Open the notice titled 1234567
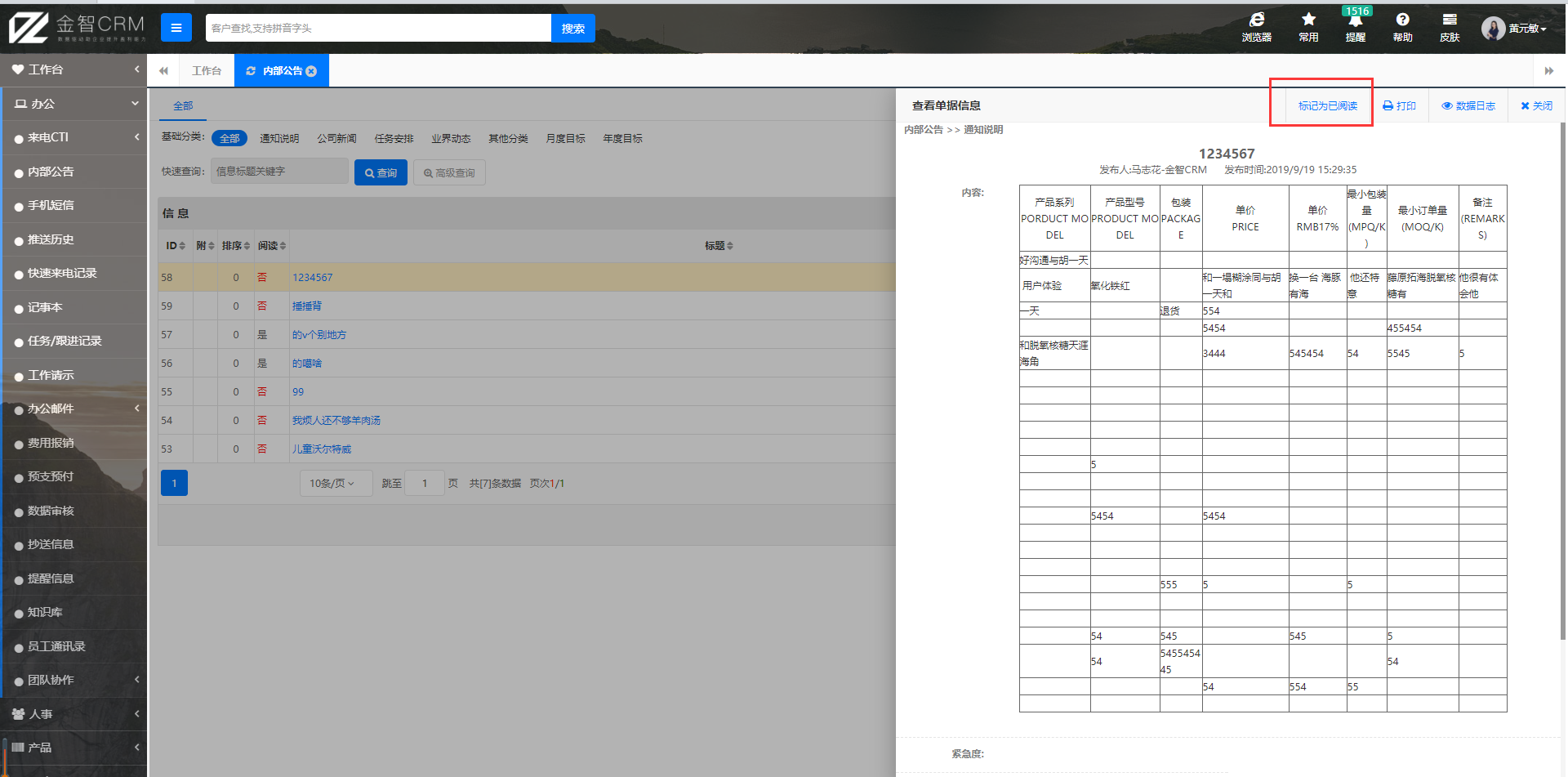The width and height of the screenshot is (1568, 777). click(313, 278)
